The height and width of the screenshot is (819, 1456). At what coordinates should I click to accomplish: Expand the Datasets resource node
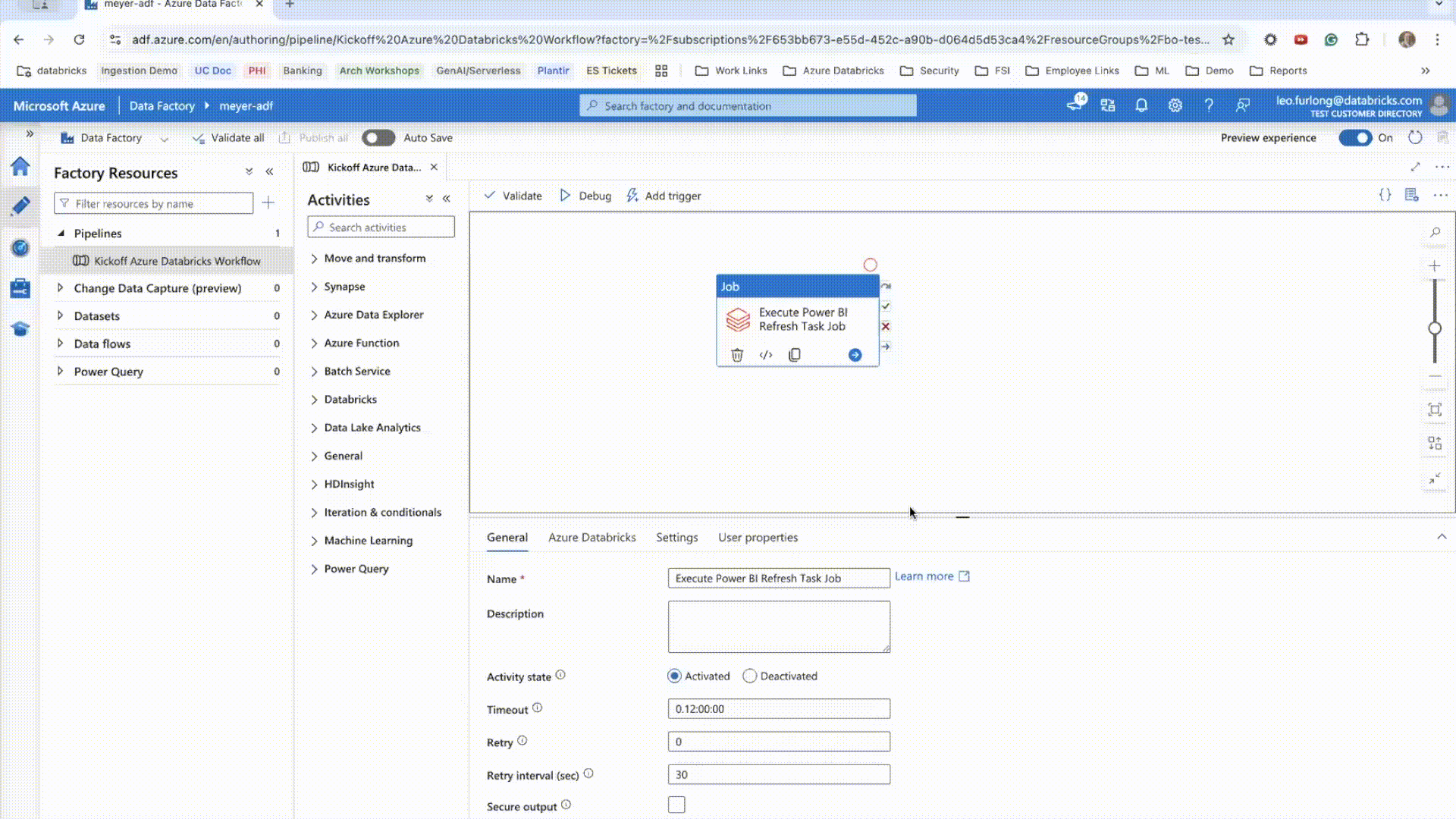tap(61, 315)
